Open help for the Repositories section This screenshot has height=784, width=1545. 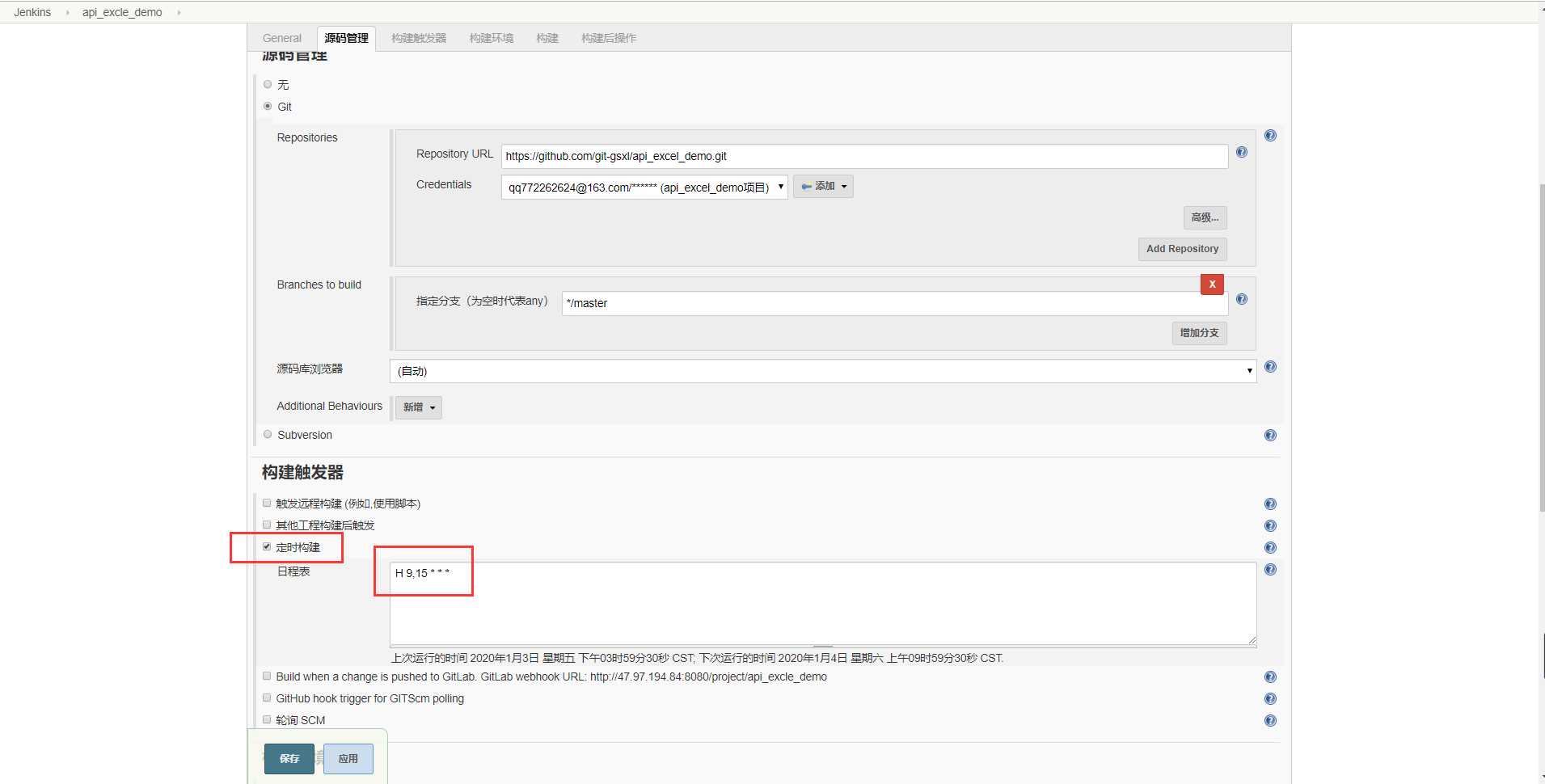tap(1270, 136)
